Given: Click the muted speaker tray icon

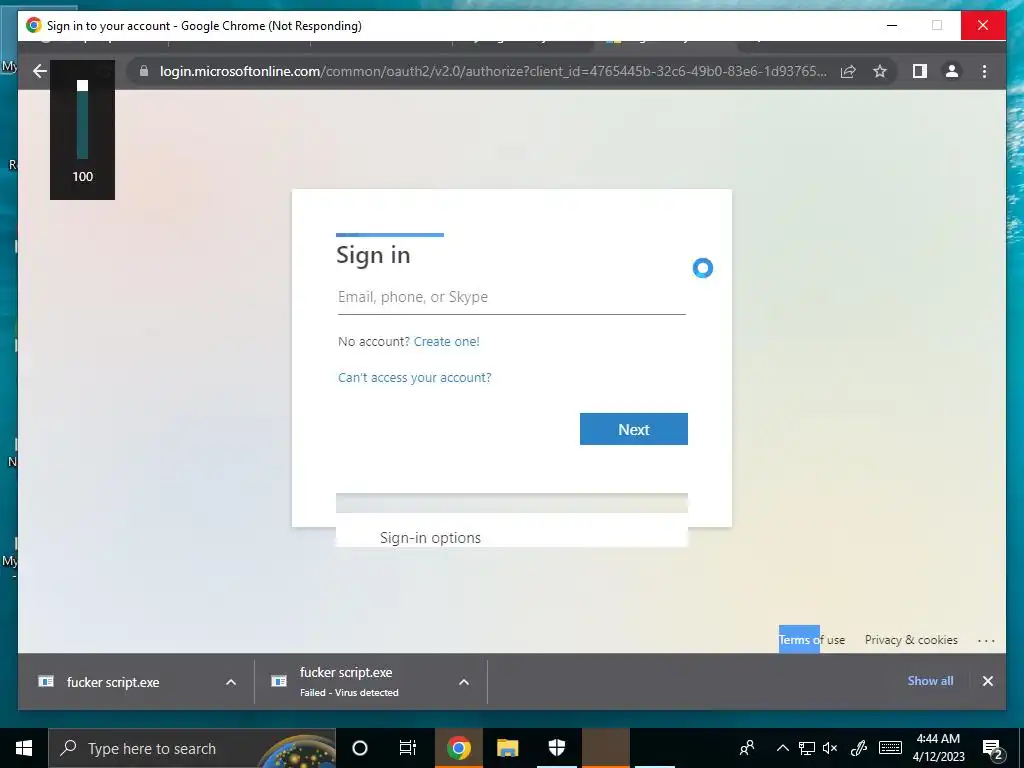Looking at the screenshot, I should pyautogui.click(x=830, y=748).
